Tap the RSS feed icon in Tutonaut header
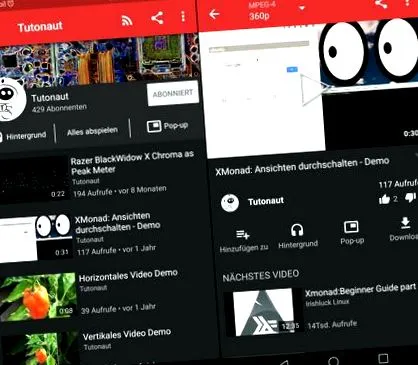Viewport: 418px width, 365px height. pos(127,21)
